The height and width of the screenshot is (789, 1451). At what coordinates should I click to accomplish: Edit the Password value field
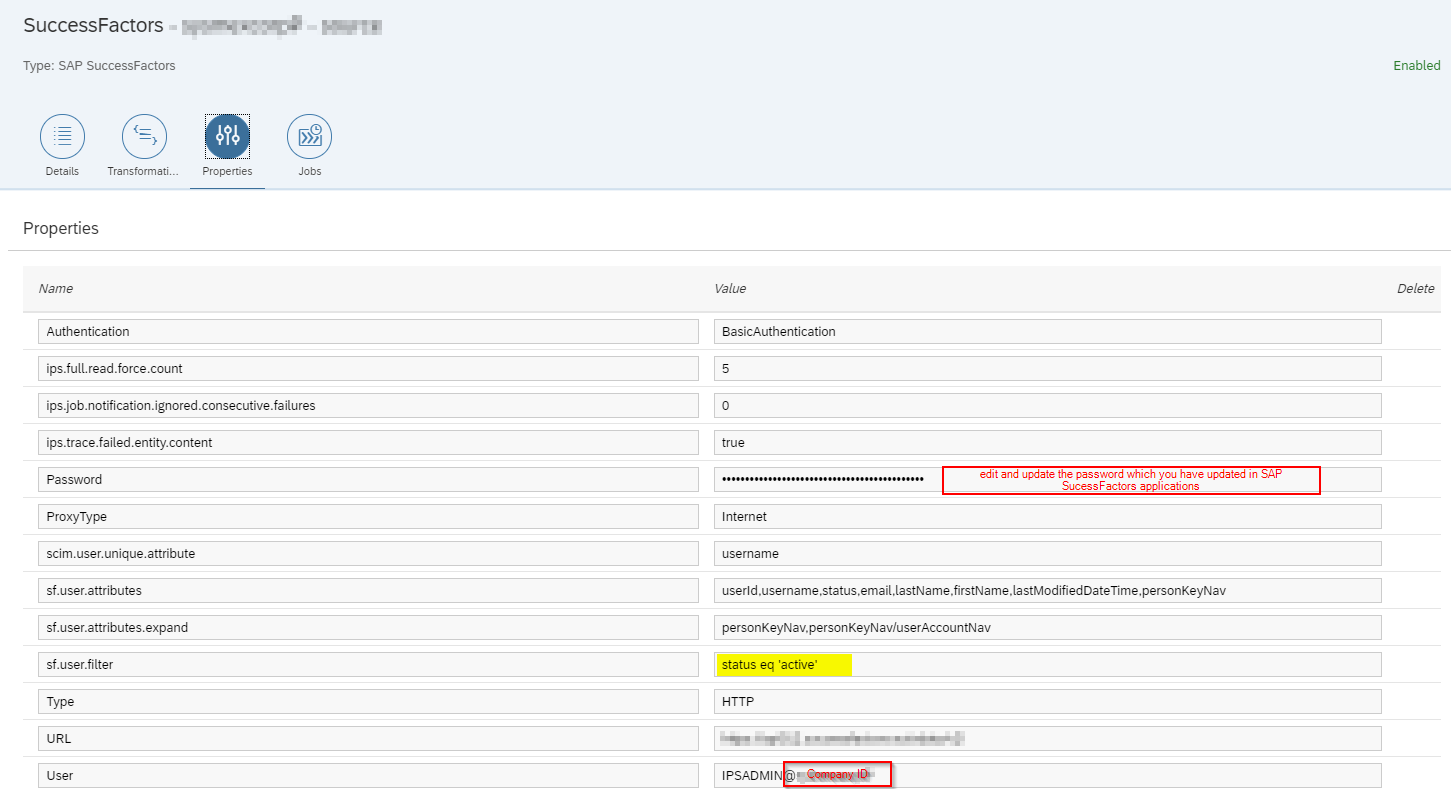tap(822, 480)
